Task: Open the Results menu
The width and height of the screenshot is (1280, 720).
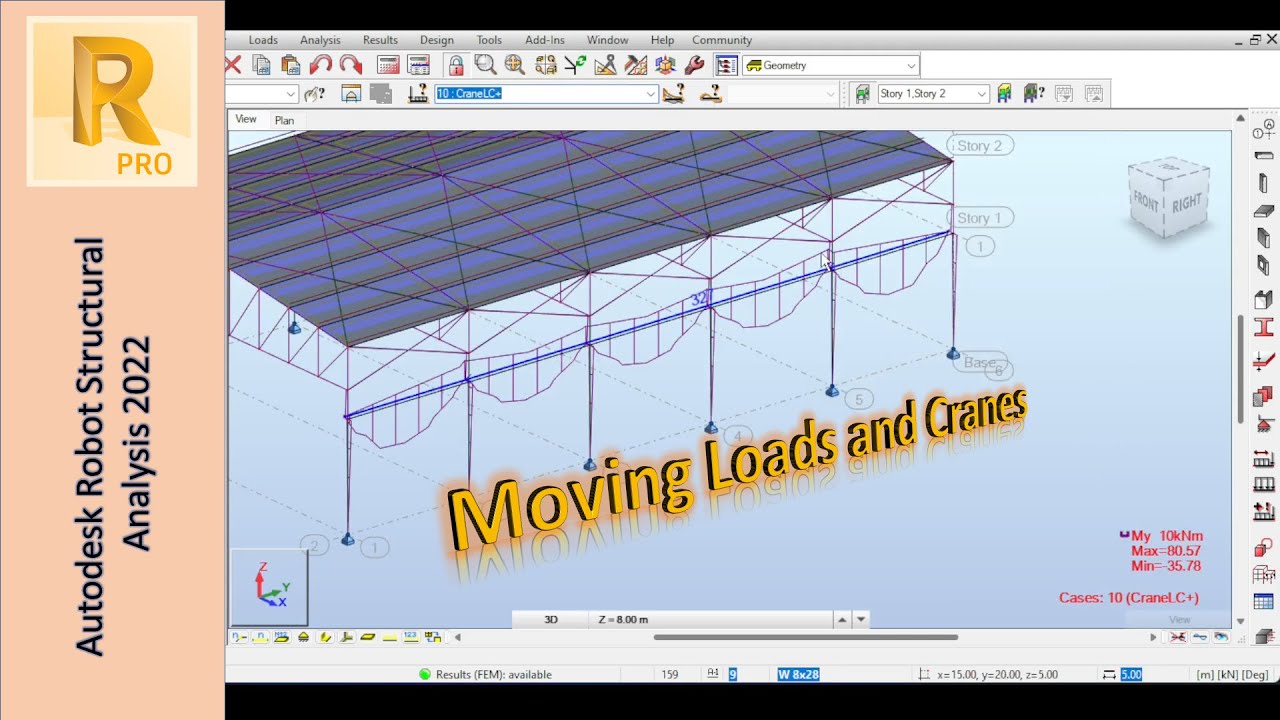Action: [x=380, y=40]
